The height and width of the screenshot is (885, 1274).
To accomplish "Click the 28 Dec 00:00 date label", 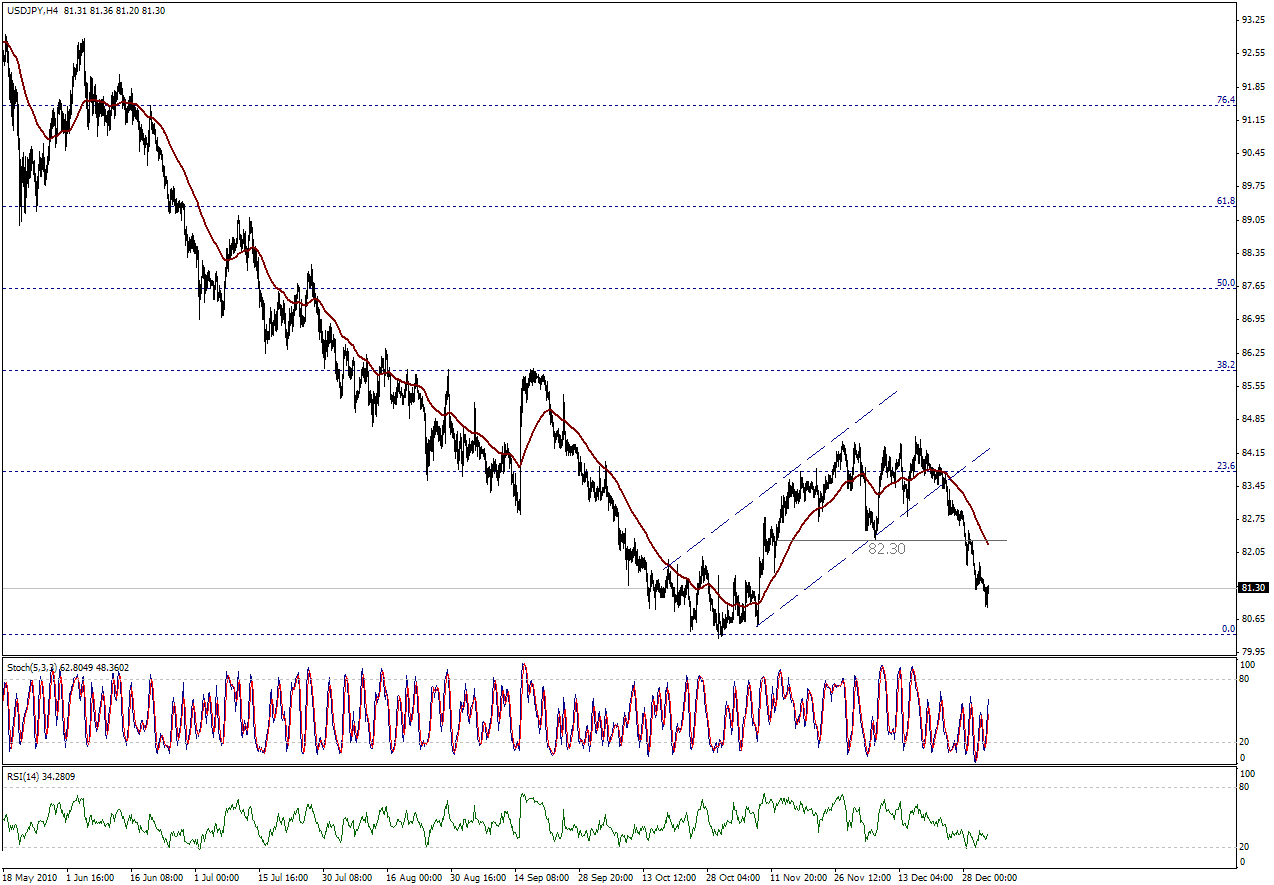I will tap(991, 877).
